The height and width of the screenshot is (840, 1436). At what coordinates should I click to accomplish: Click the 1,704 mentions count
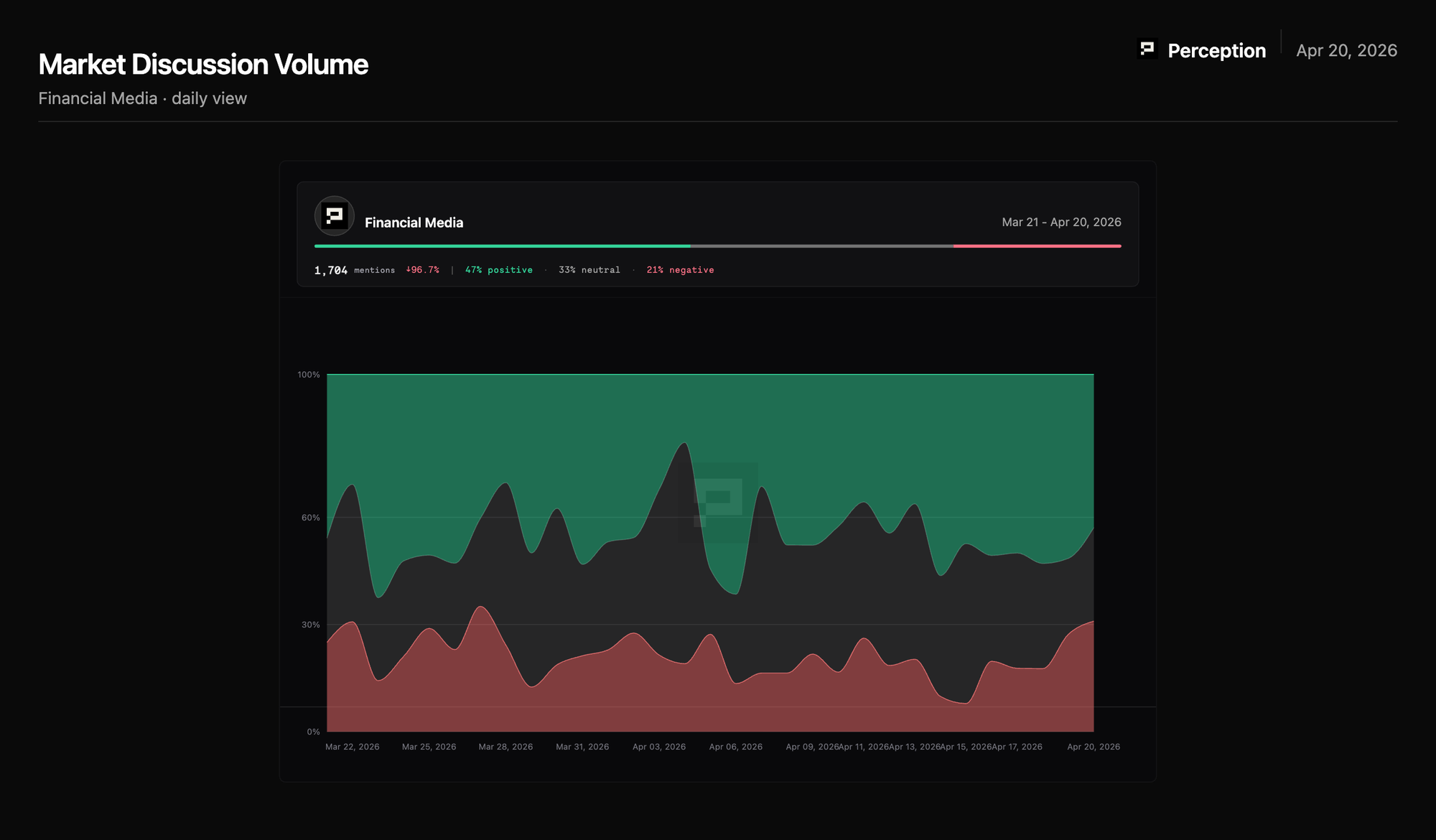(355, 270)
